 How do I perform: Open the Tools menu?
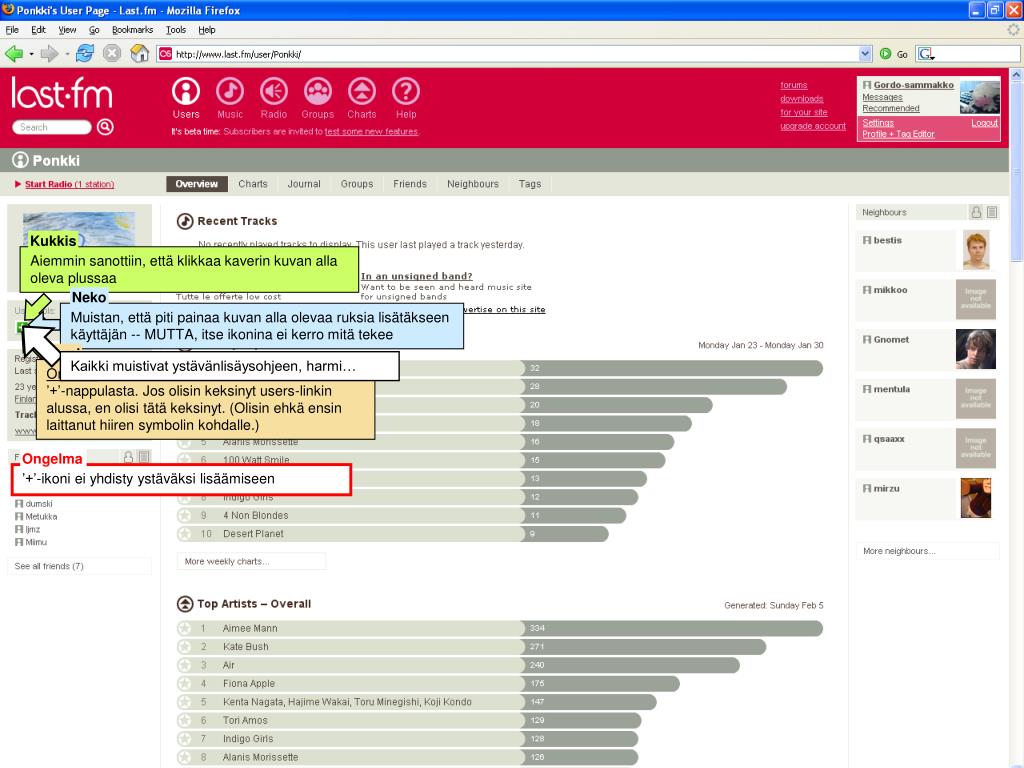[176, 30]
